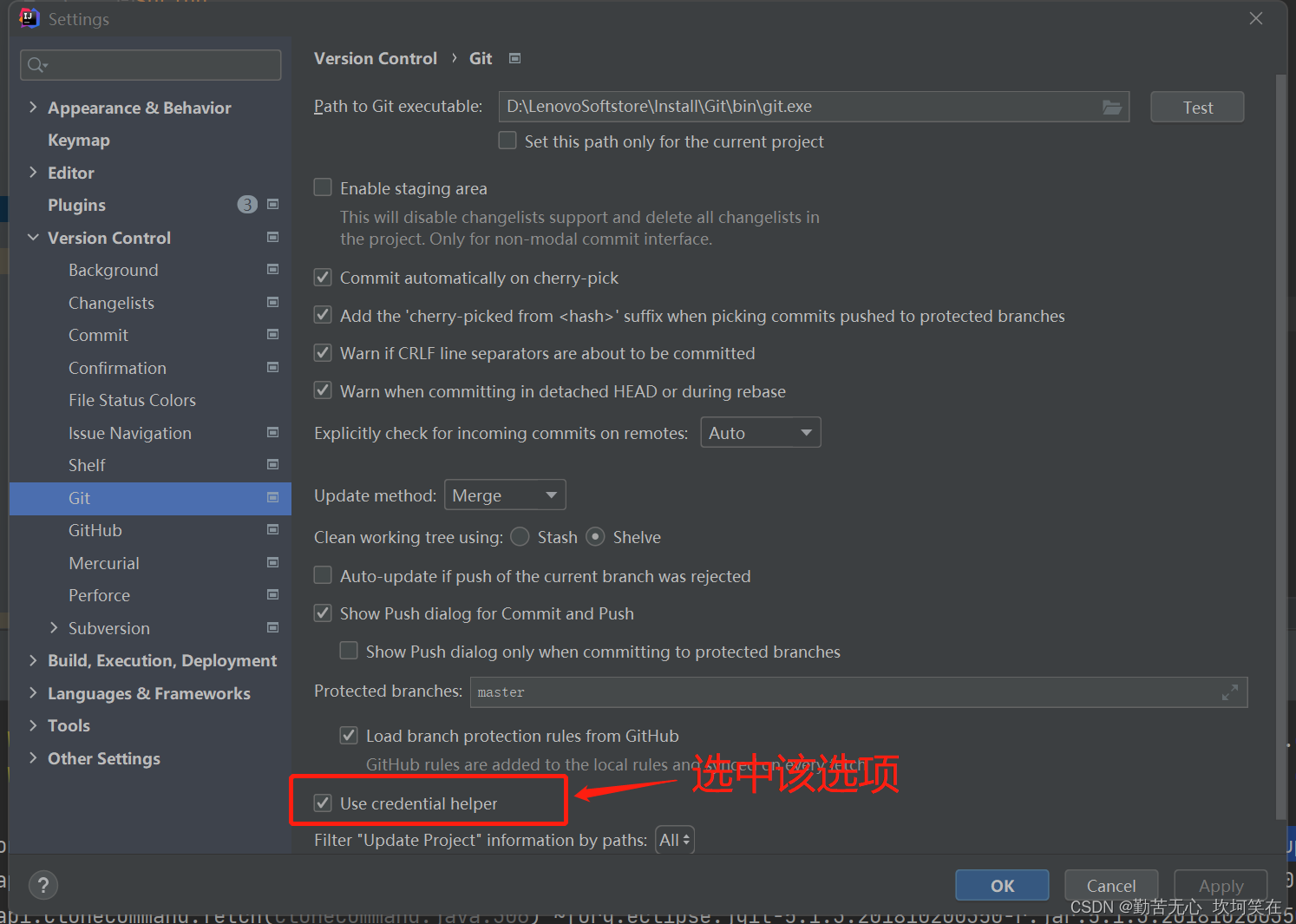The width and height of the screenshot is (1296, 924).
Task: Click the Test button for Git executable
Action: [x=1197, y=107]
